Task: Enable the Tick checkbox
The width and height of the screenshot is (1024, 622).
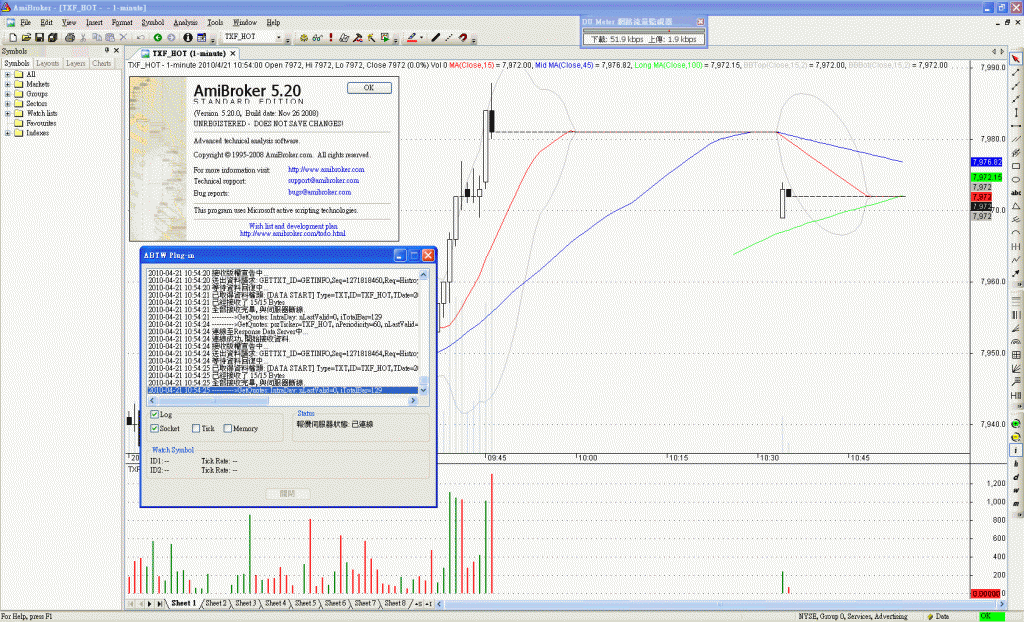Action: [196, 429]
